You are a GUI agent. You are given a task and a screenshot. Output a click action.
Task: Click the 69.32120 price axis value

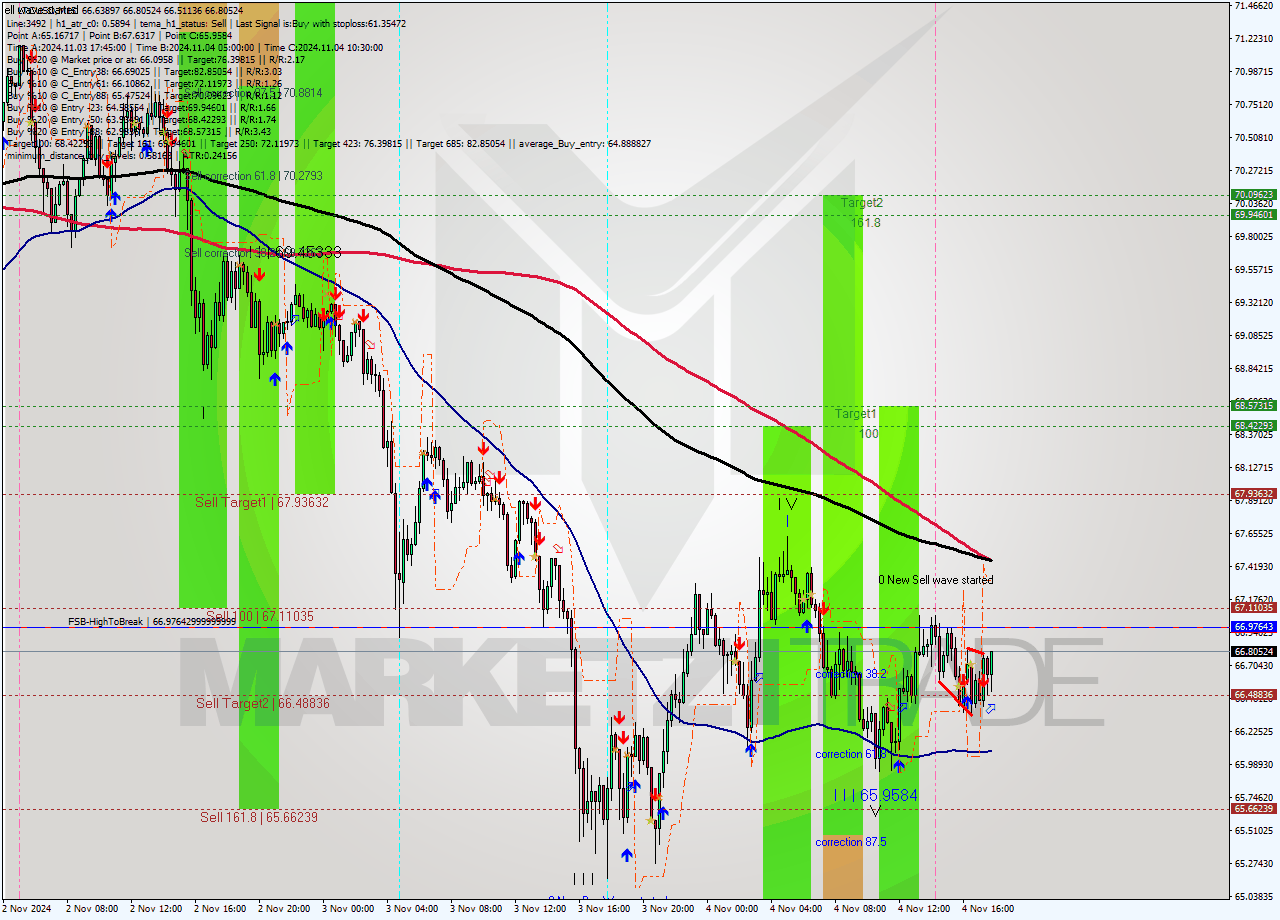[x=1254, y=302]
